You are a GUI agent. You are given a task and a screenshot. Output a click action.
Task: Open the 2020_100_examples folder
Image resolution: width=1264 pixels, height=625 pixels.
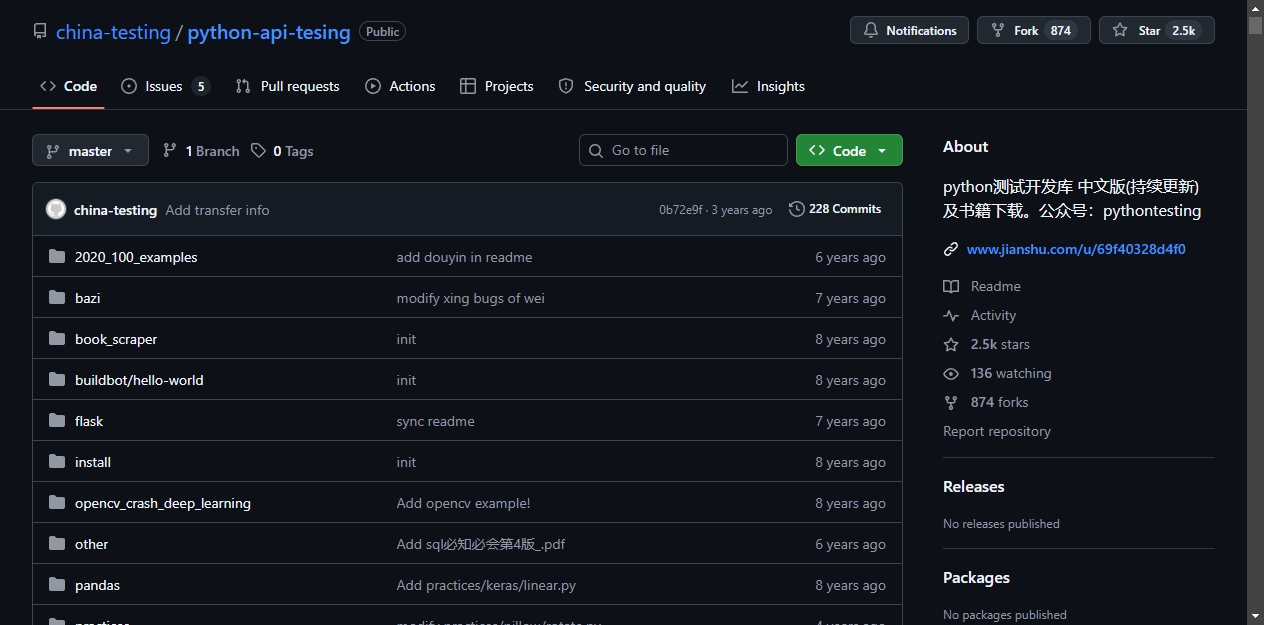tap(136, 257)
